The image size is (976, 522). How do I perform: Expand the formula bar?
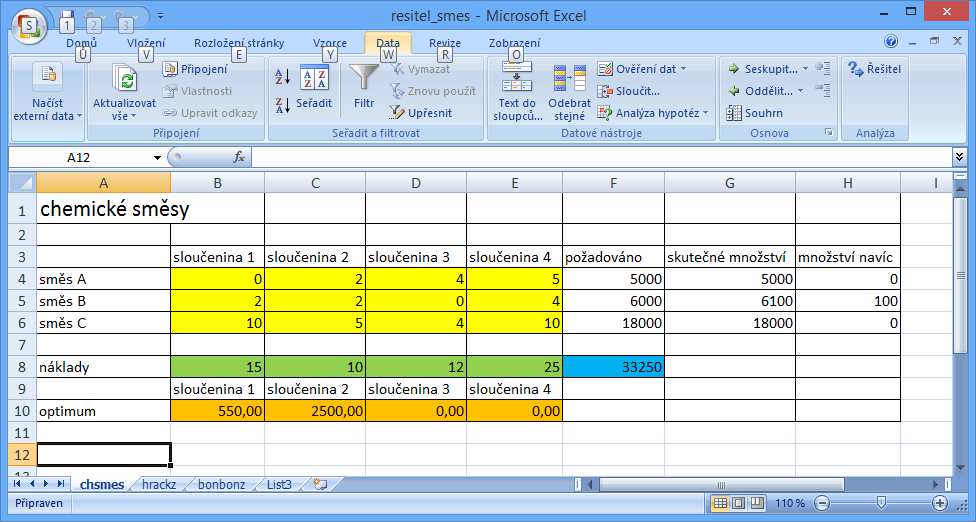tap(959, 157)
